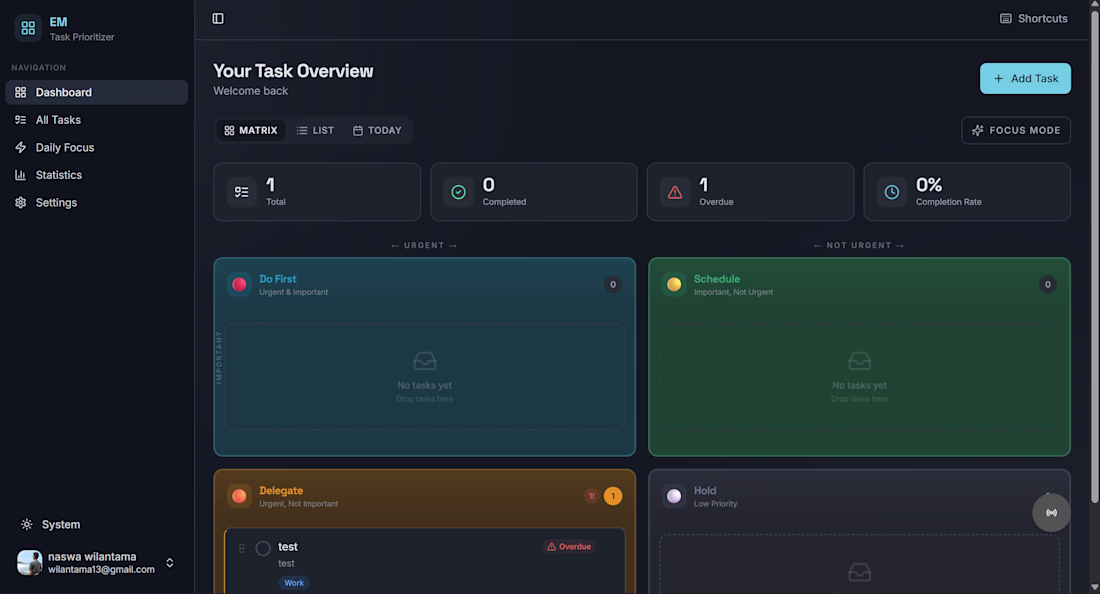
Task: Click the EM Task Prioritizer logo icon
Action: [28, 28]
